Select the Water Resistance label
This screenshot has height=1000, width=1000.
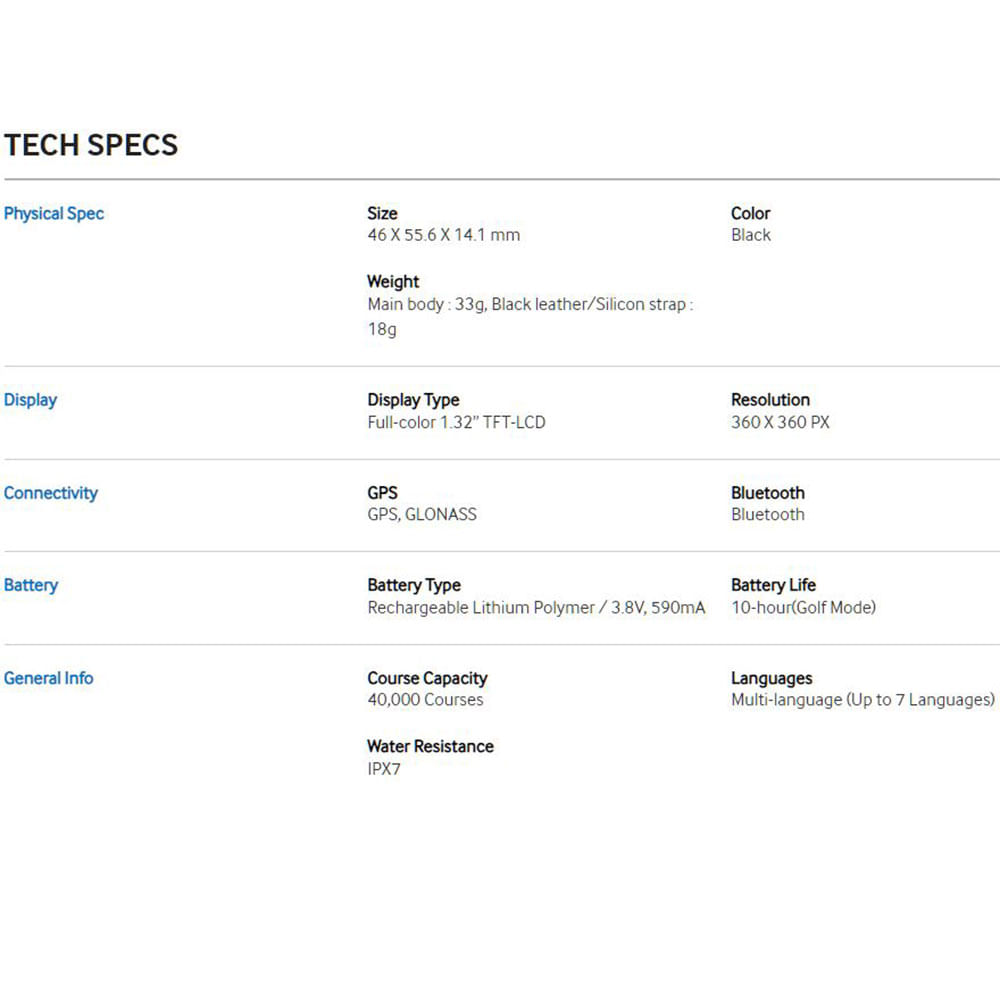click(430, 746)
